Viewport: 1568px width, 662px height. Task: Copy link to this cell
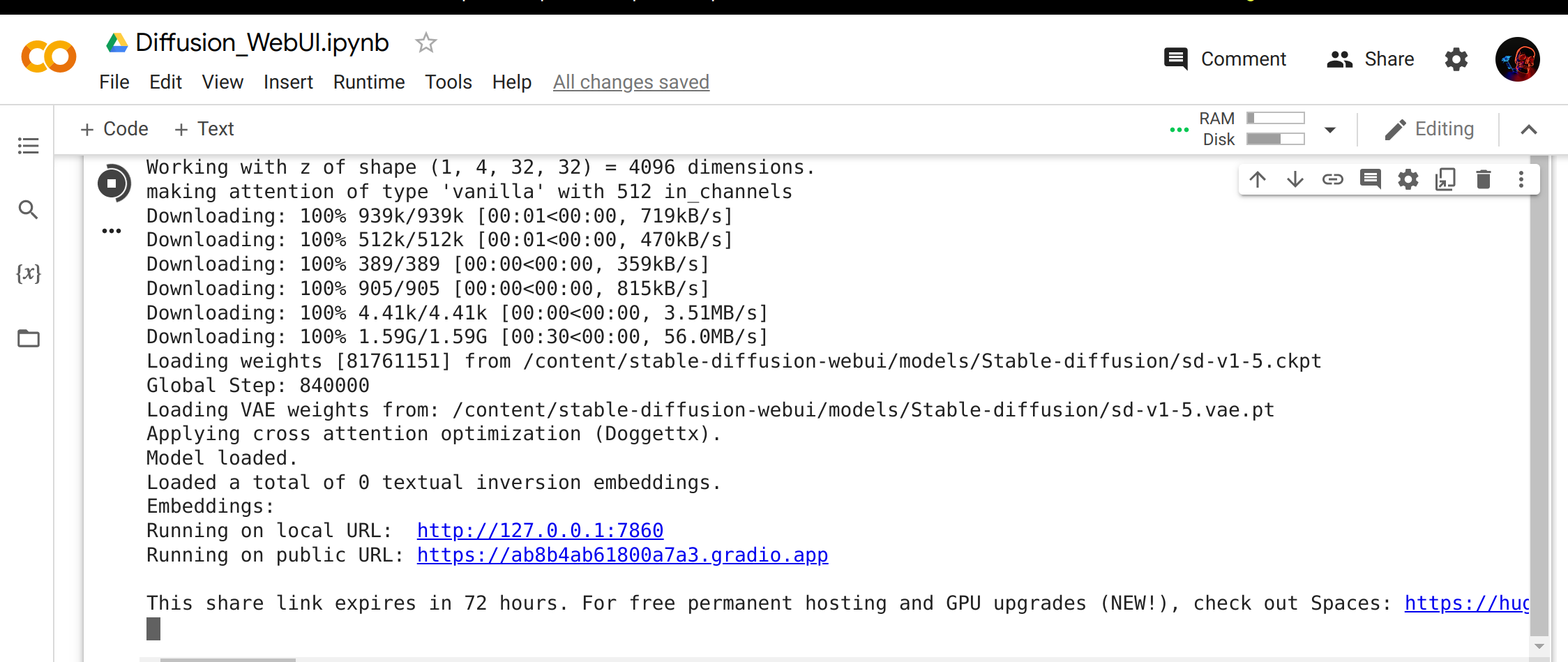point(1333,179)
